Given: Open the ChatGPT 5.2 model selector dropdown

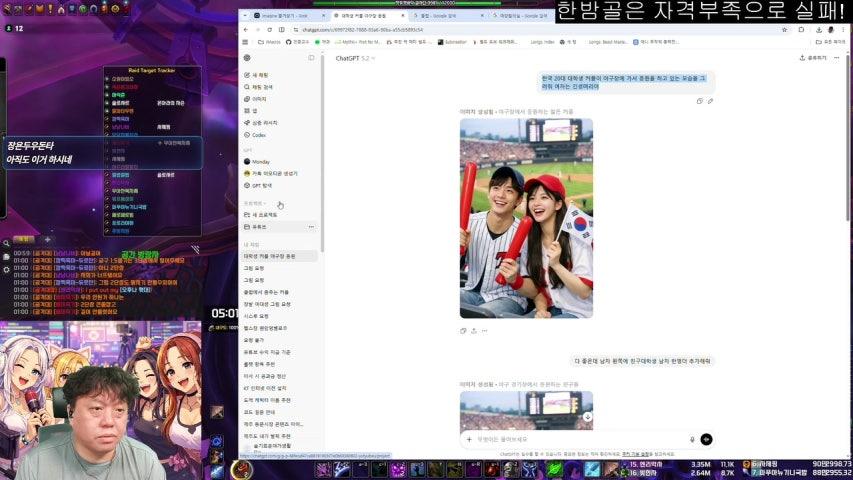Looking at the screenshot, I should pyautogui.click(x=353, y=58).
